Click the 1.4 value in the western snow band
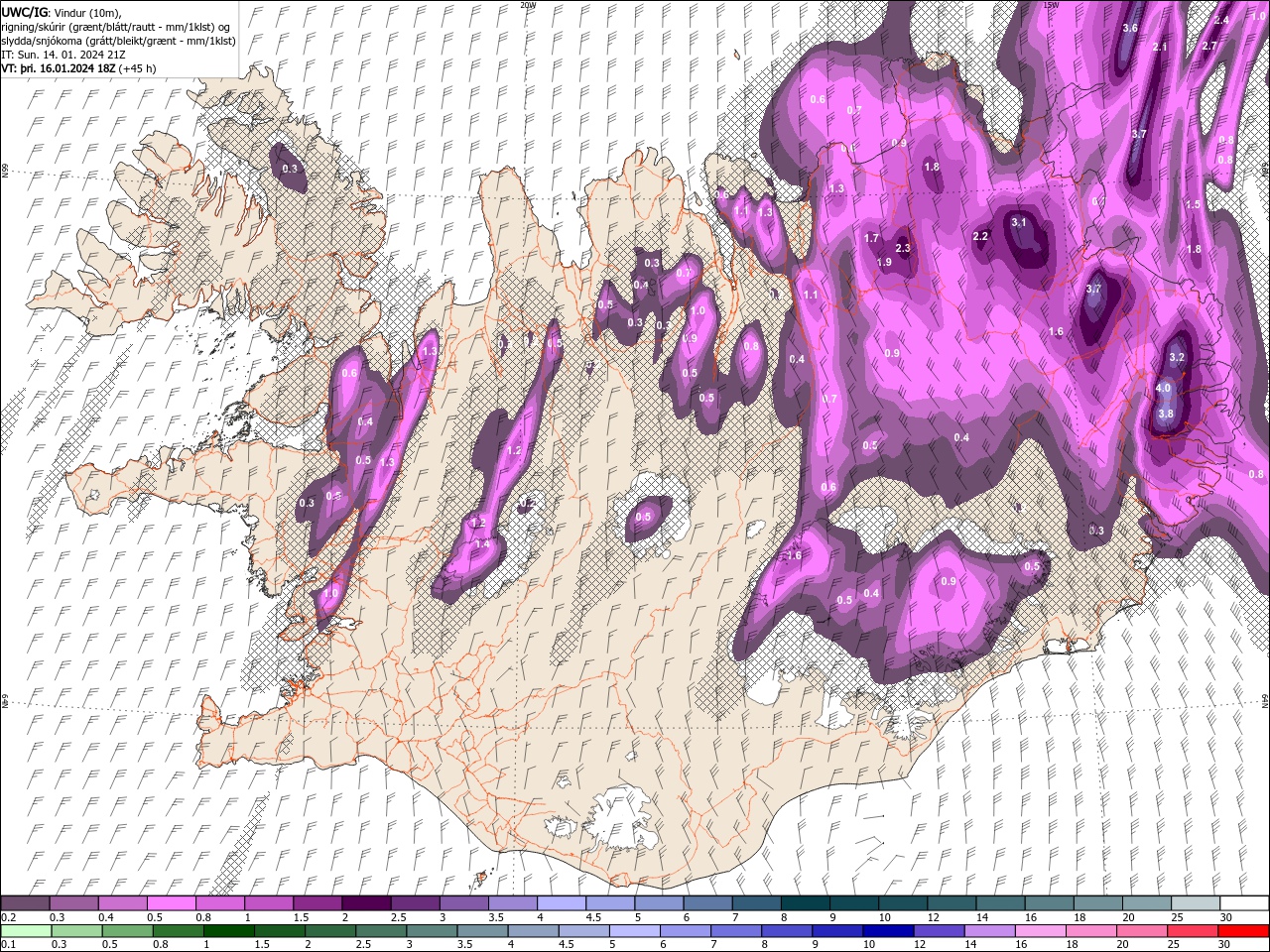 [x=483, y=544]
